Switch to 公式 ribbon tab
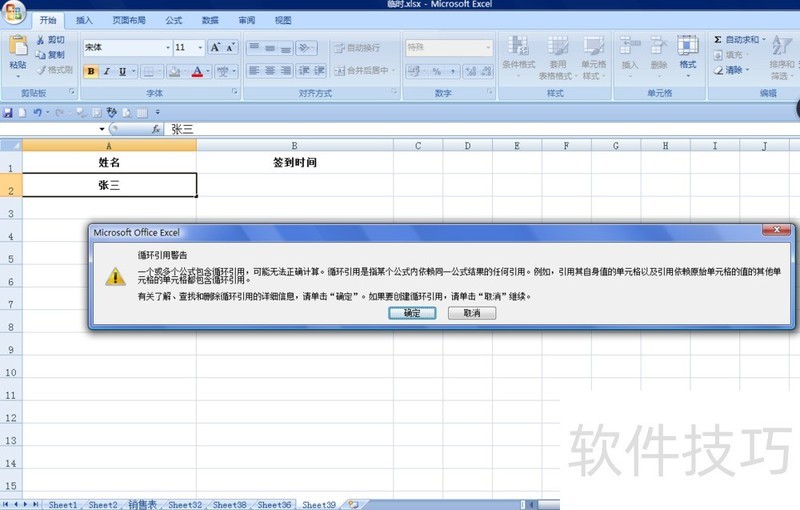Screen dimensions: 800x510 173,20
